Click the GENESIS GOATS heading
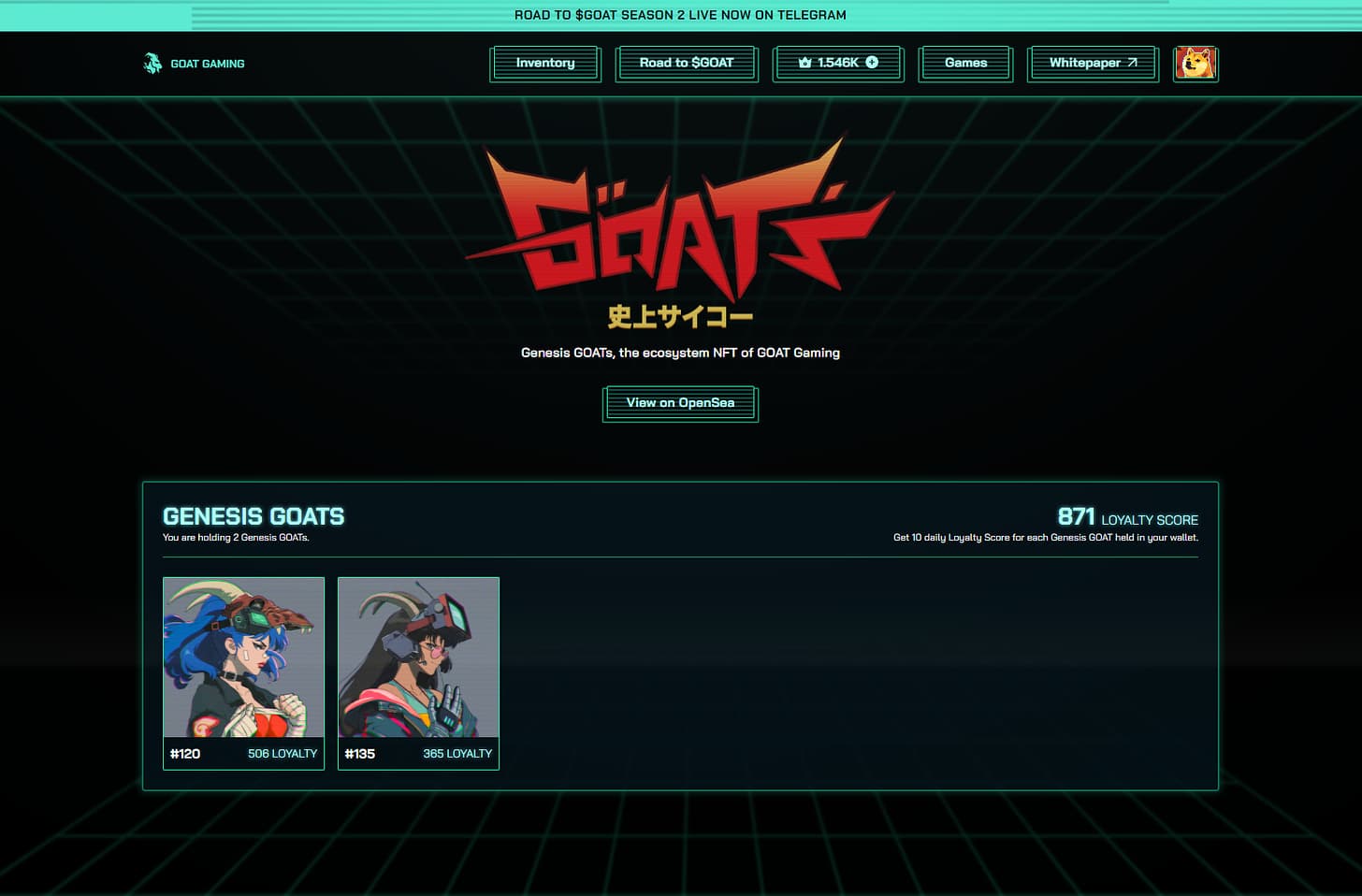 254,516
